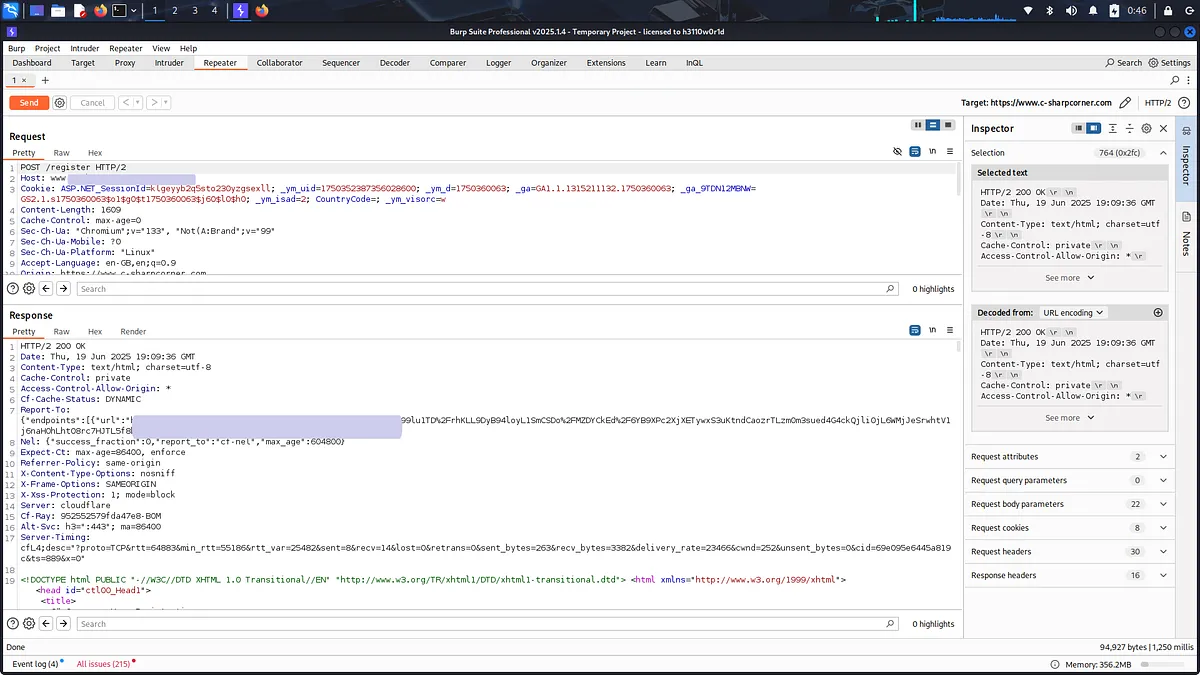
Task: Open the View menu
Action: pyautogui.click(x=161, y=48)
